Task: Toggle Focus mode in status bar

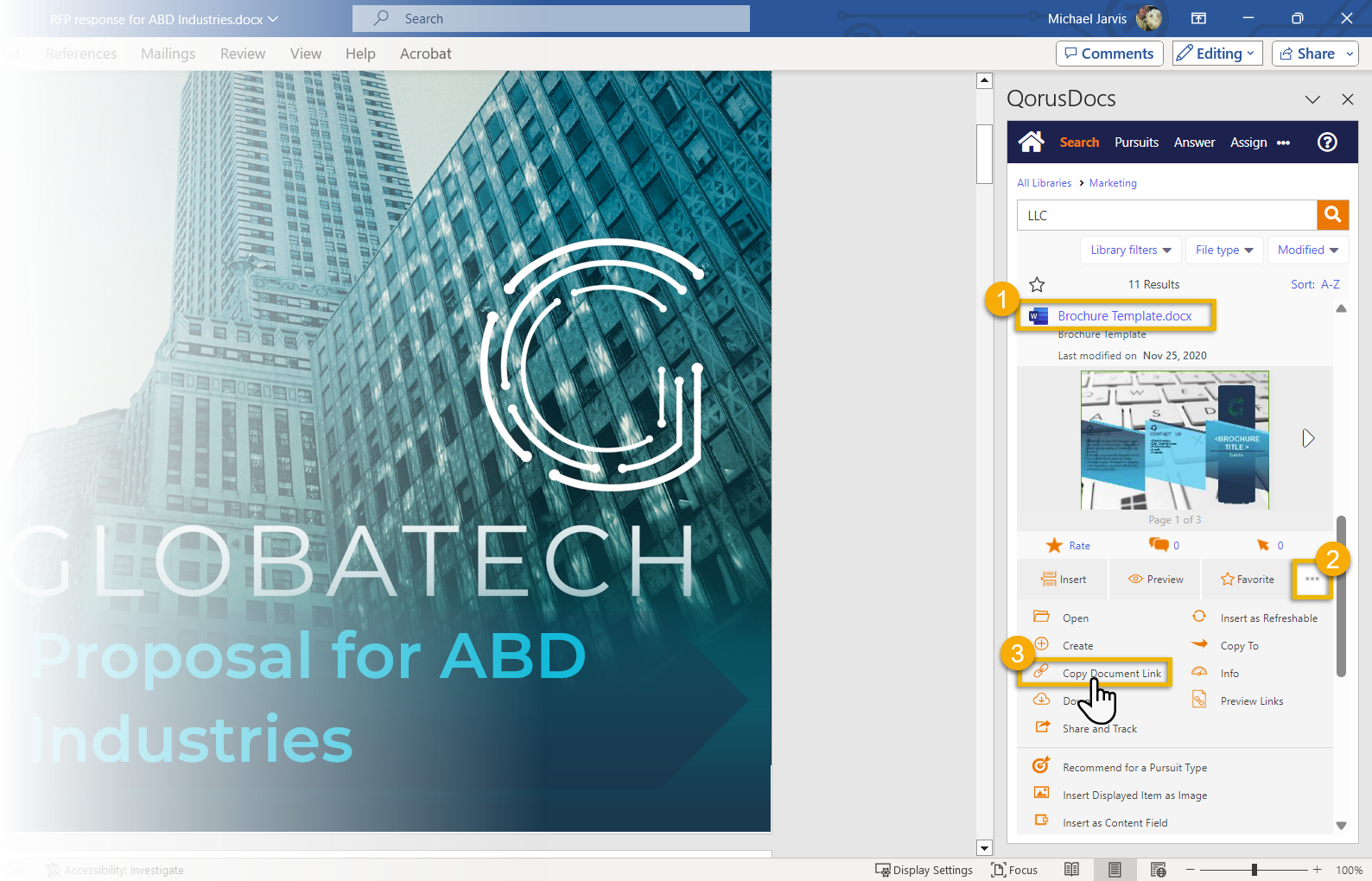Action: [x=1014, y=870]
